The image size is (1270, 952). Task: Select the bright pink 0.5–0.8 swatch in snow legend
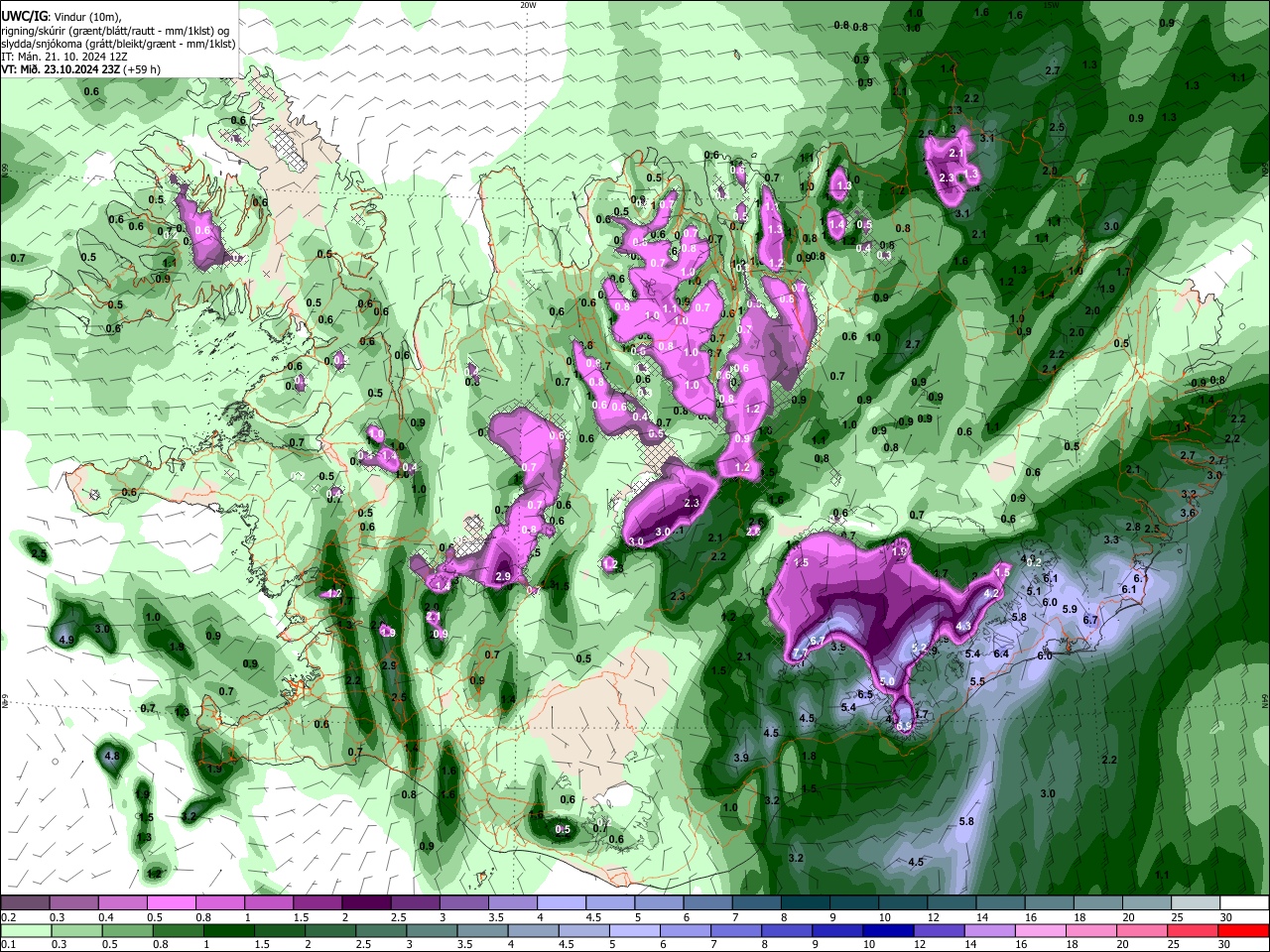172,903
